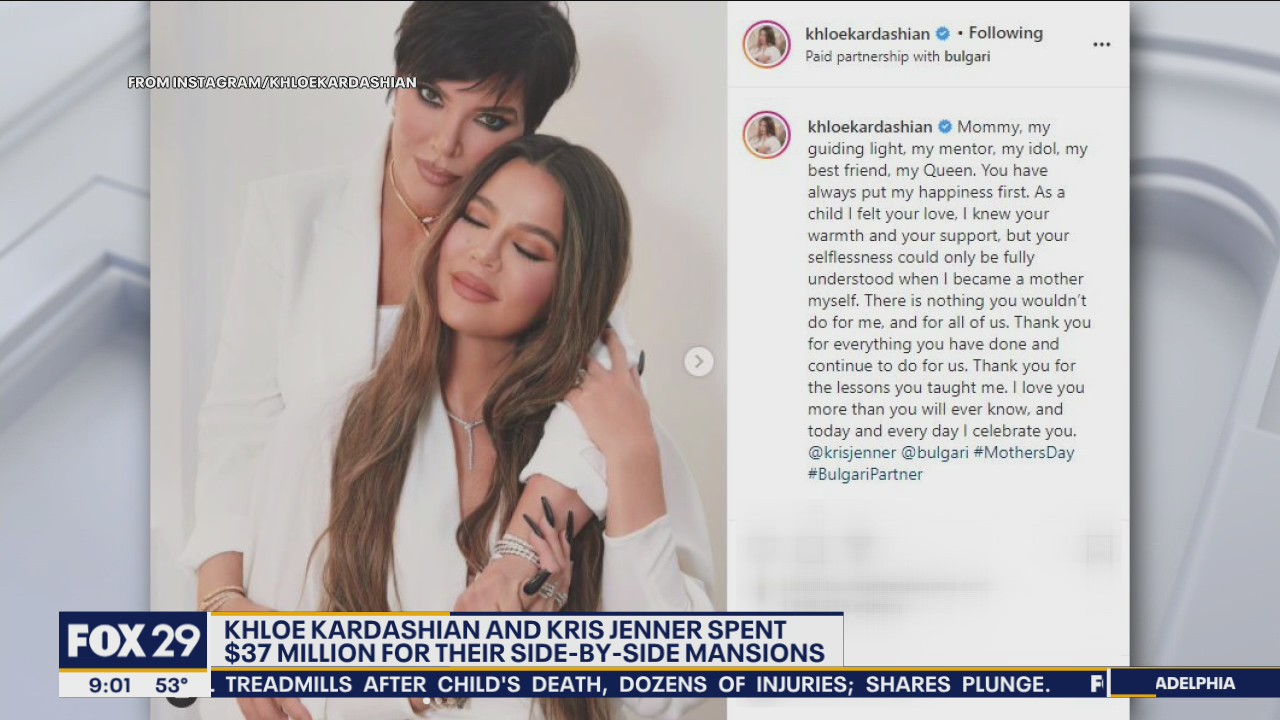Click the avatar beside the caption text
The height and width of the screenshot is (720, 1280).
point(767,135)
